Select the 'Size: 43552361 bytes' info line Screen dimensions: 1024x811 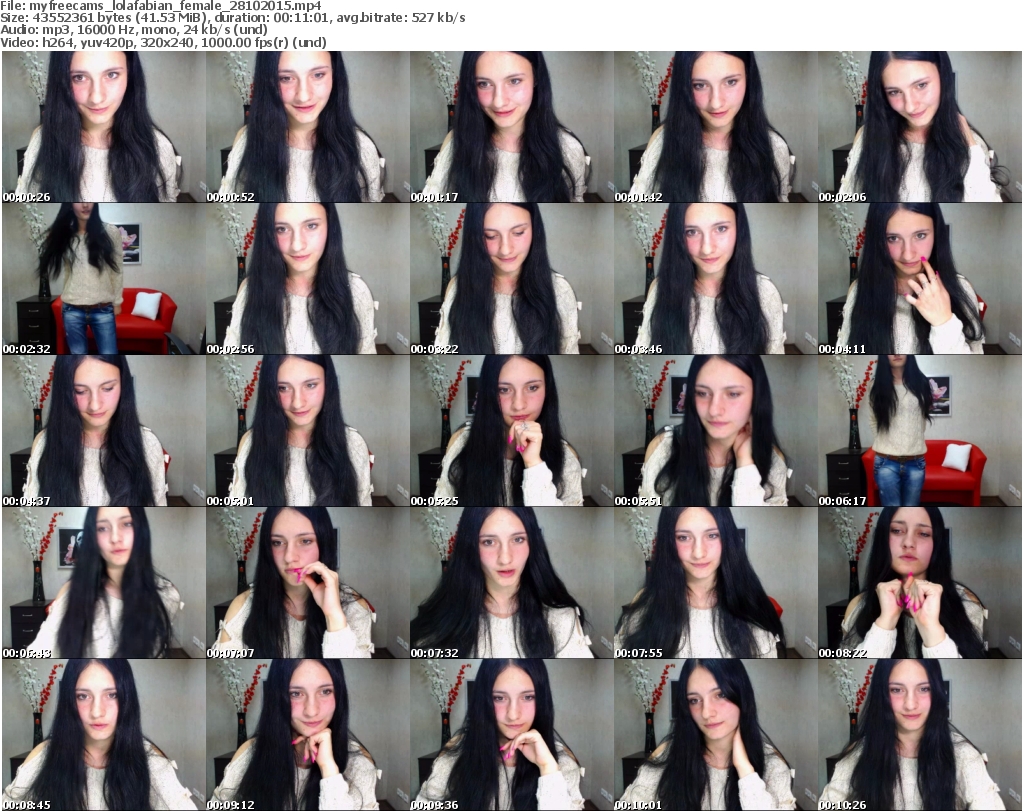233,18
